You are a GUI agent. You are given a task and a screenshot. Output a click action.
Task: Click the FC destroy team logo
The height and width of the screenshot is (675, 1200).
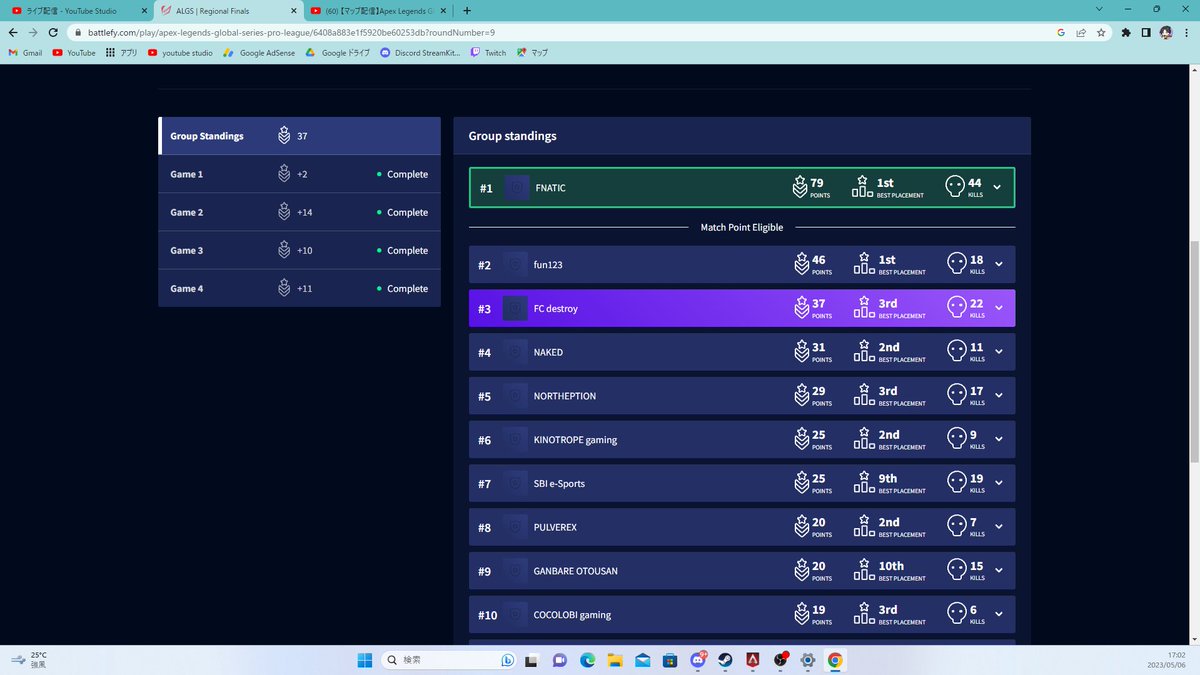click(515, 308)
